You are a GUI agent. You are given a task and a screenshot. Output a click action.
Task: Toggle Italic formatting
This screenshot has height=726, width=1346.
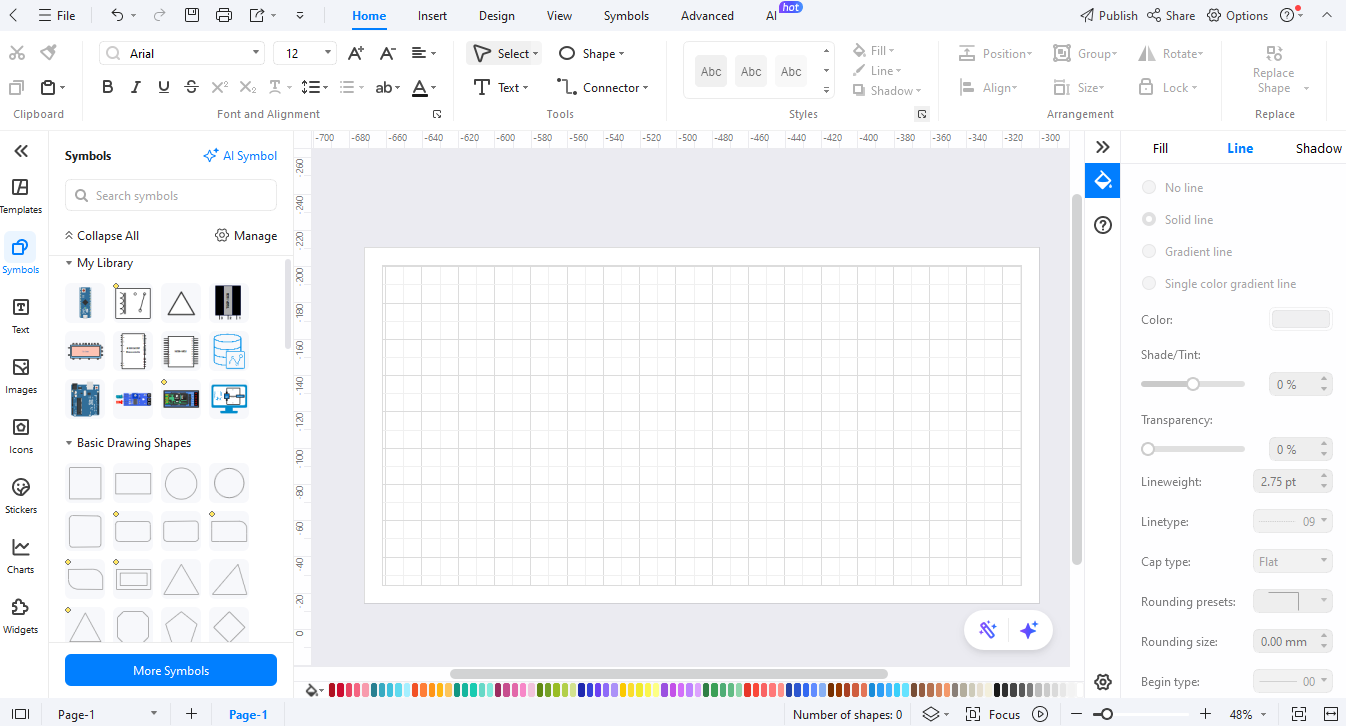tap(137, 87)
